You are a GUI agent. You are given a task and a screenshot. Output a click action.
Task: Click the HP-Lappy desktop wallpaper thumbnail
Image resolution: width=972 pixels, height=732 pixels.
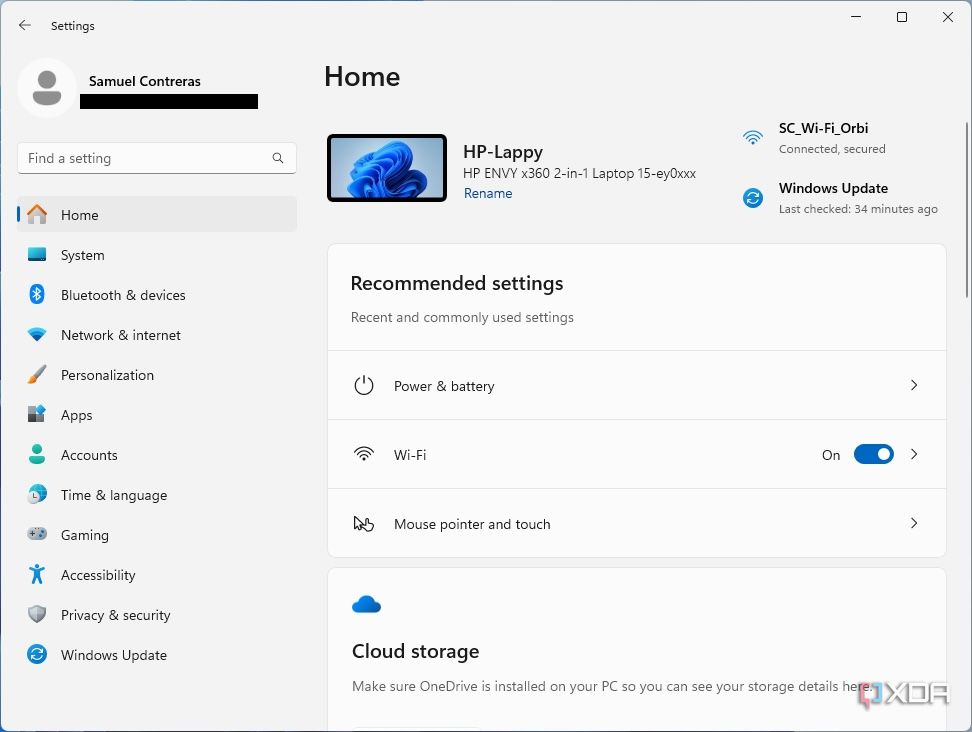click(387, 168)
